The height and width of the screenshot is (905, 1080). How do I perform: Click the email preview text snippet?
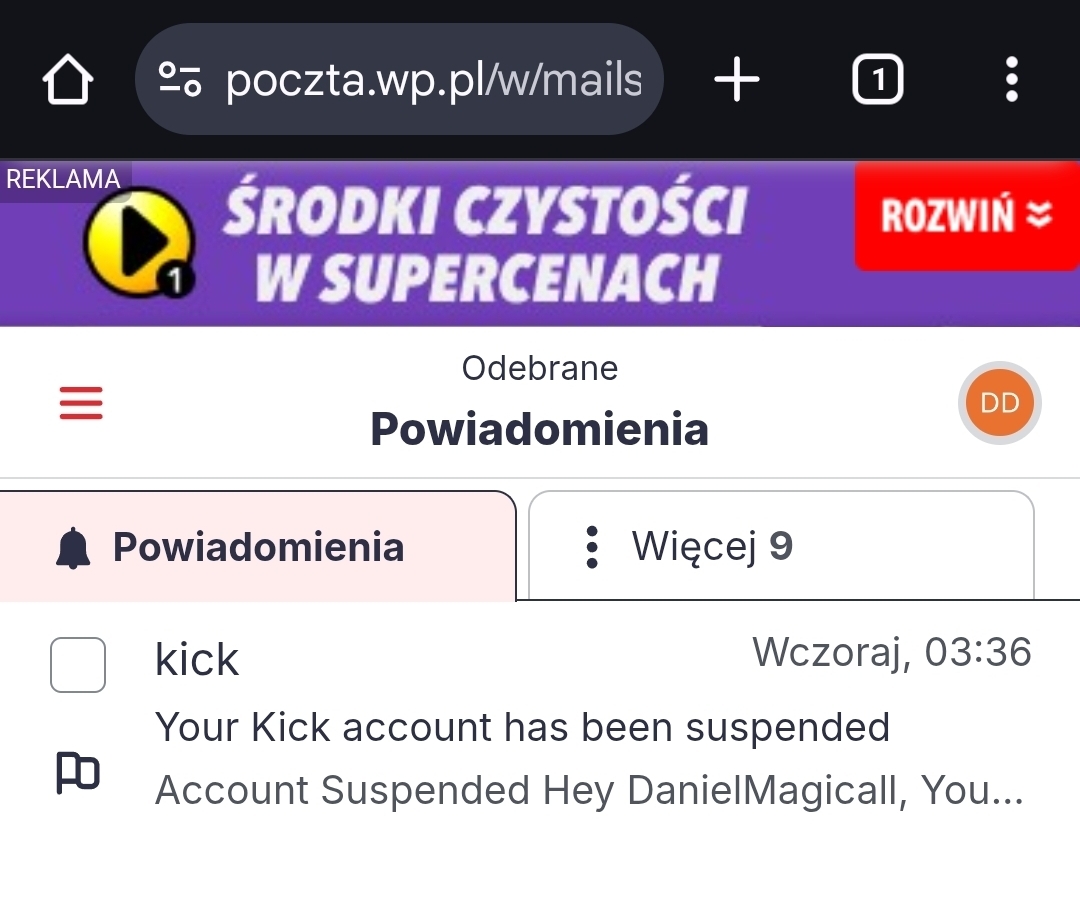(589, 791)
